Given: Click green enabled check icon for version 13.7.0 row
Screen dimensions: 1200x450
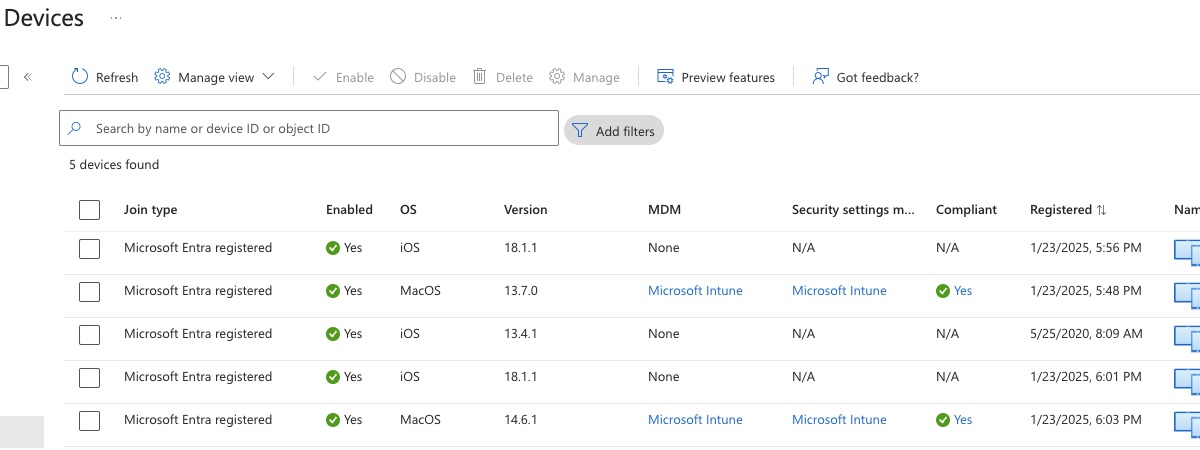Looking at the screenshot, I should coord(333,291).
